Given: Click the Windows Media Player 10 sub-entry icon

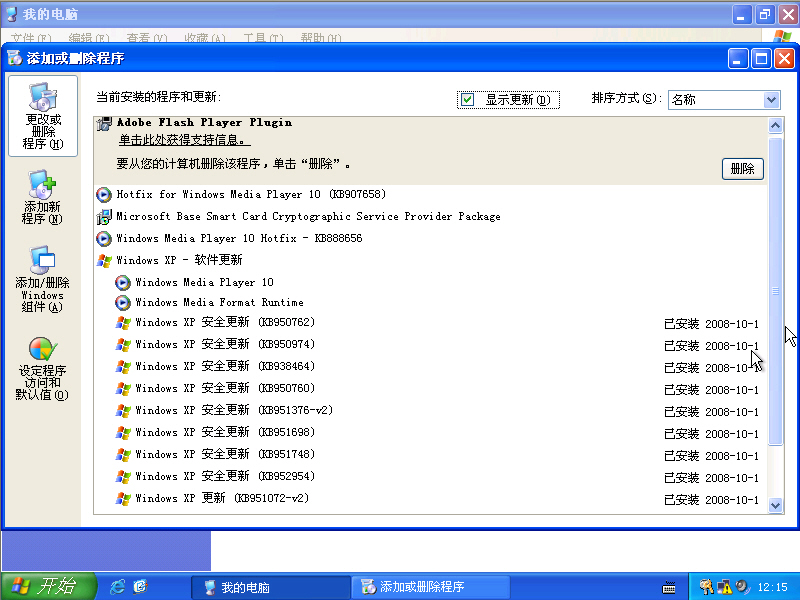Looking at the screenshot, I should tap(122, 282).
